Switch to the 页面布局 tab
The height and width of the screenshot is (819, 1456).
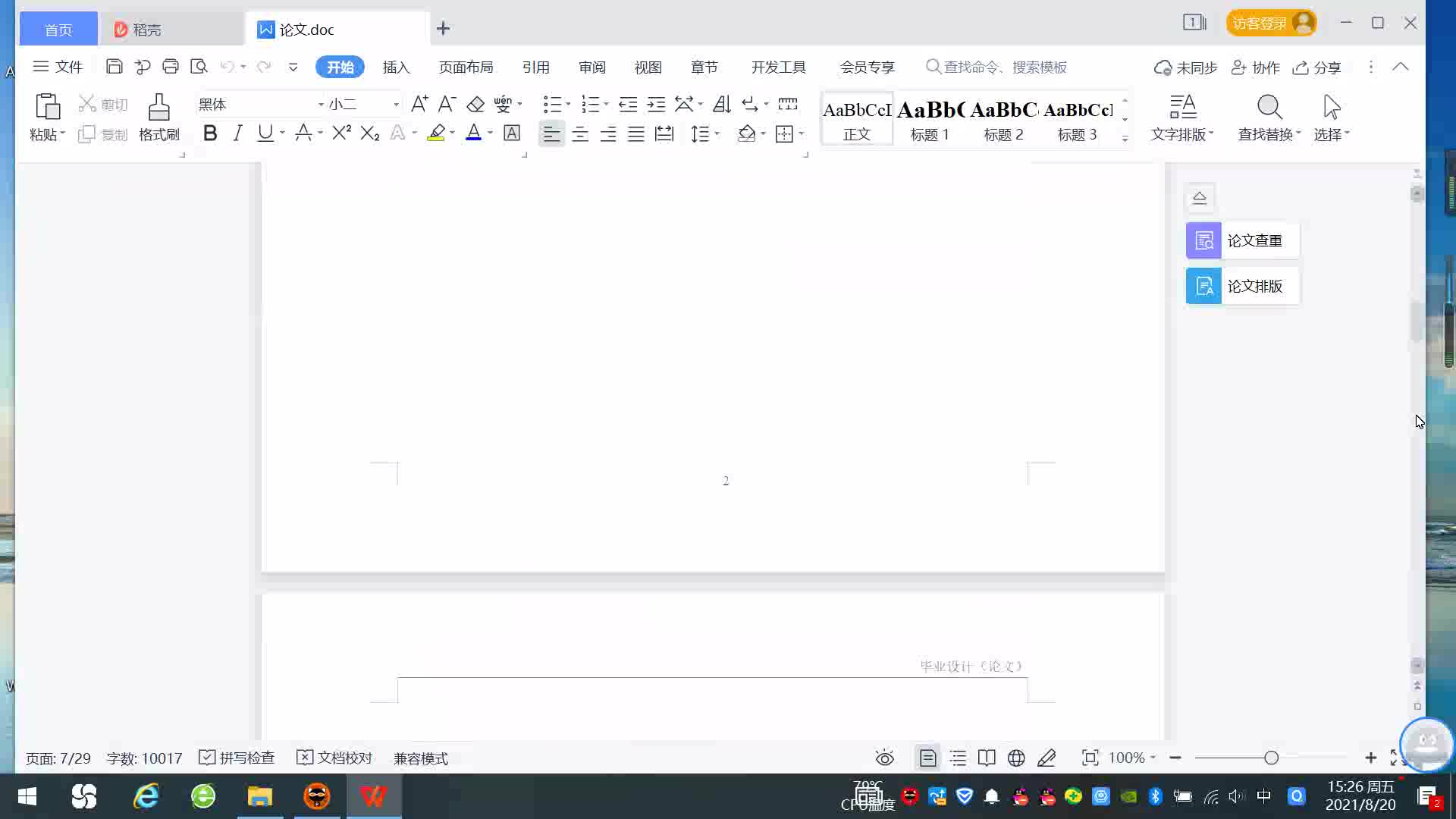click(x=466, y=67)
